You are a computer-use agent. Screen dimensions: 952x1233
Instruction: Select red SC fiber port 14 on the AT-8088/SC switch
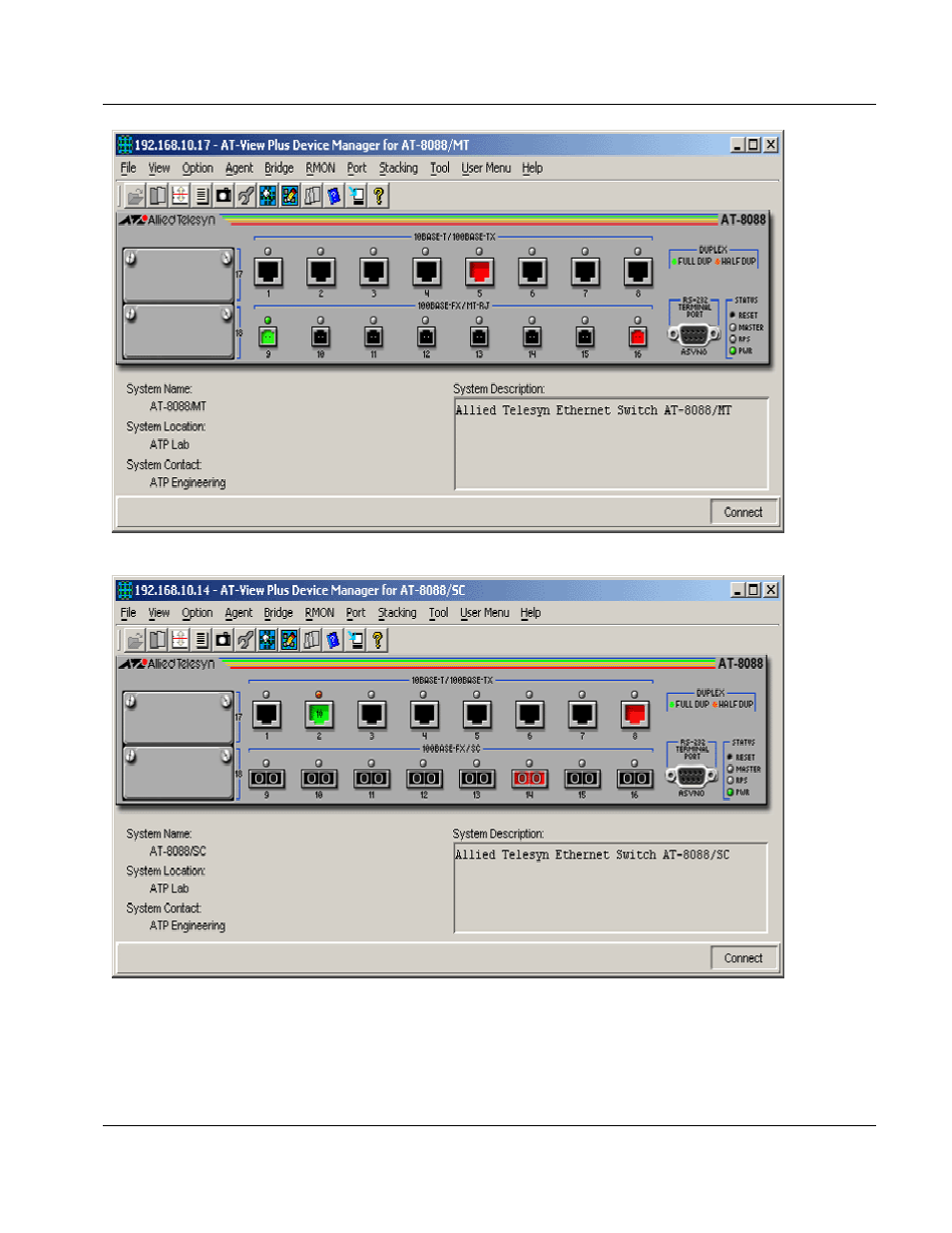tap(529, 779)
